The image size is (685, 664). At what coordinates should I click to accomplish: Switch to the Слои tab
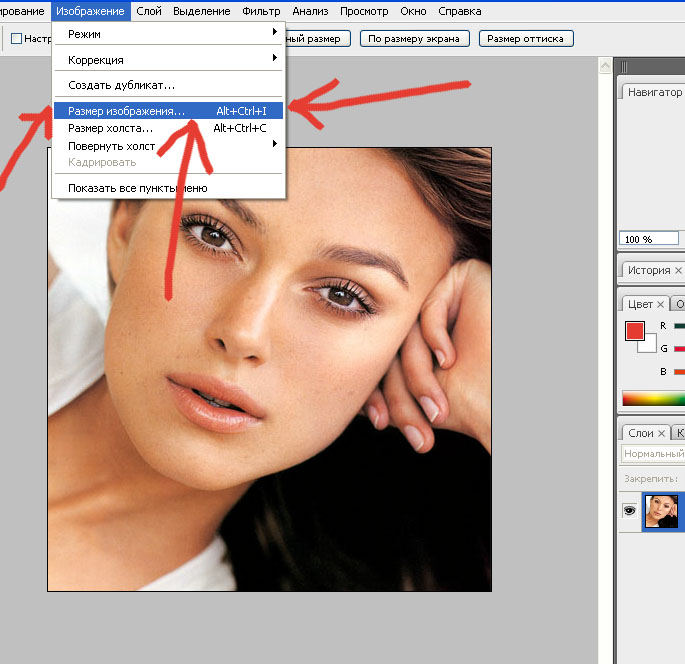640,433
